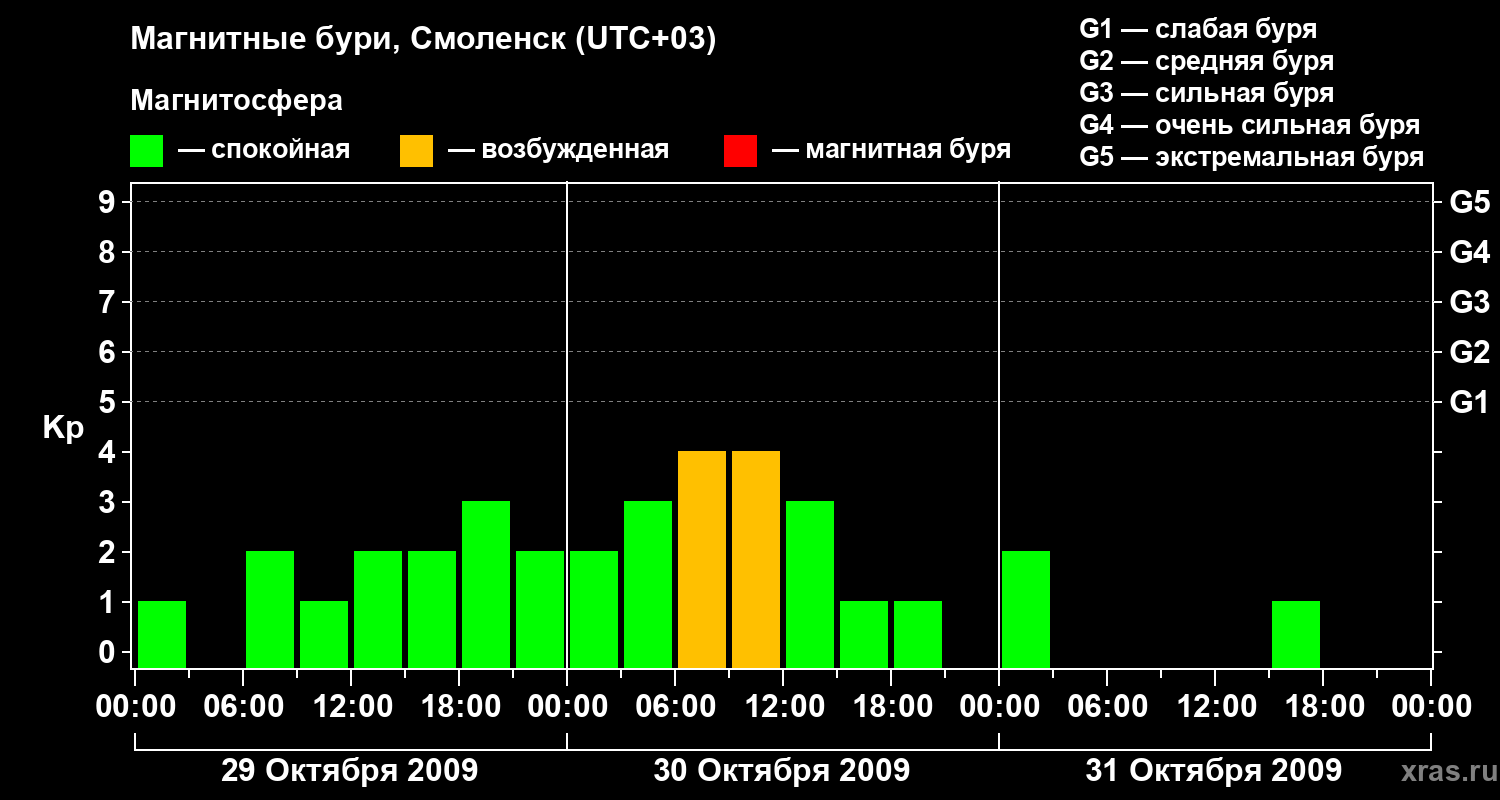Image resolution: width=1500 pixels, height=800 pixels.
Task: Click the Kp 2 bar at 00:00 on 30 October
Action: click(594, 609)
